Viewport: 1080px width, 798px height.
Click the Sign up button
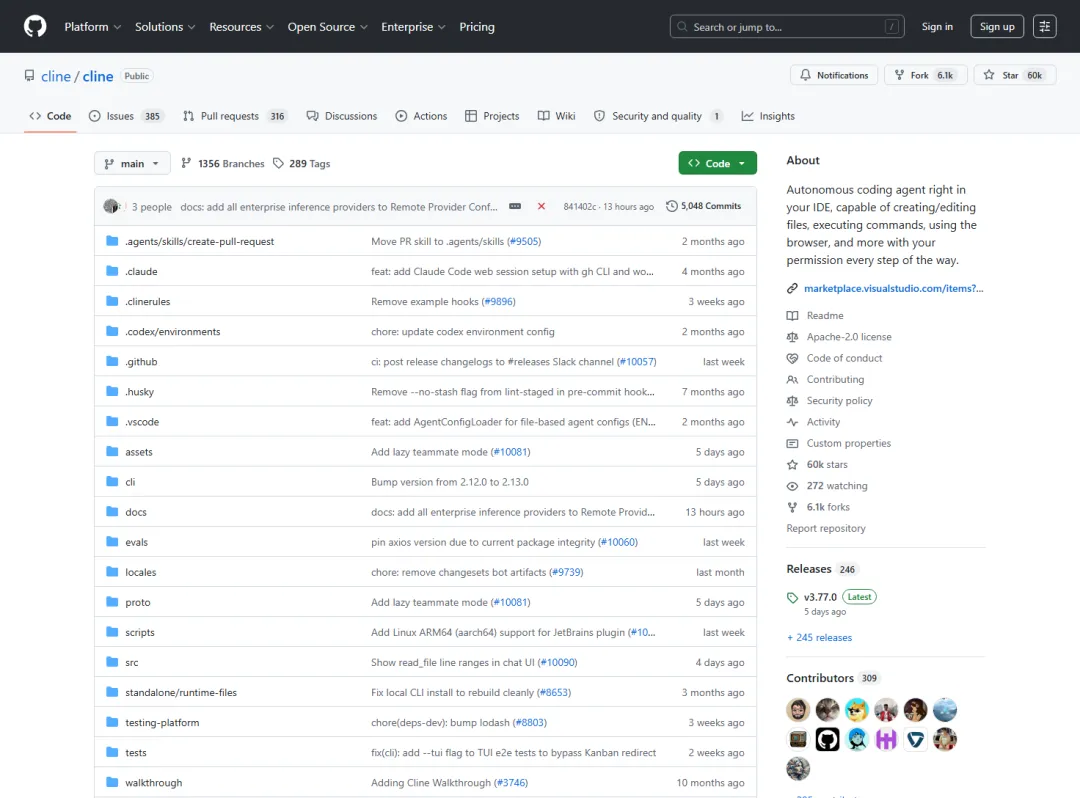click(x=997, y=27)
